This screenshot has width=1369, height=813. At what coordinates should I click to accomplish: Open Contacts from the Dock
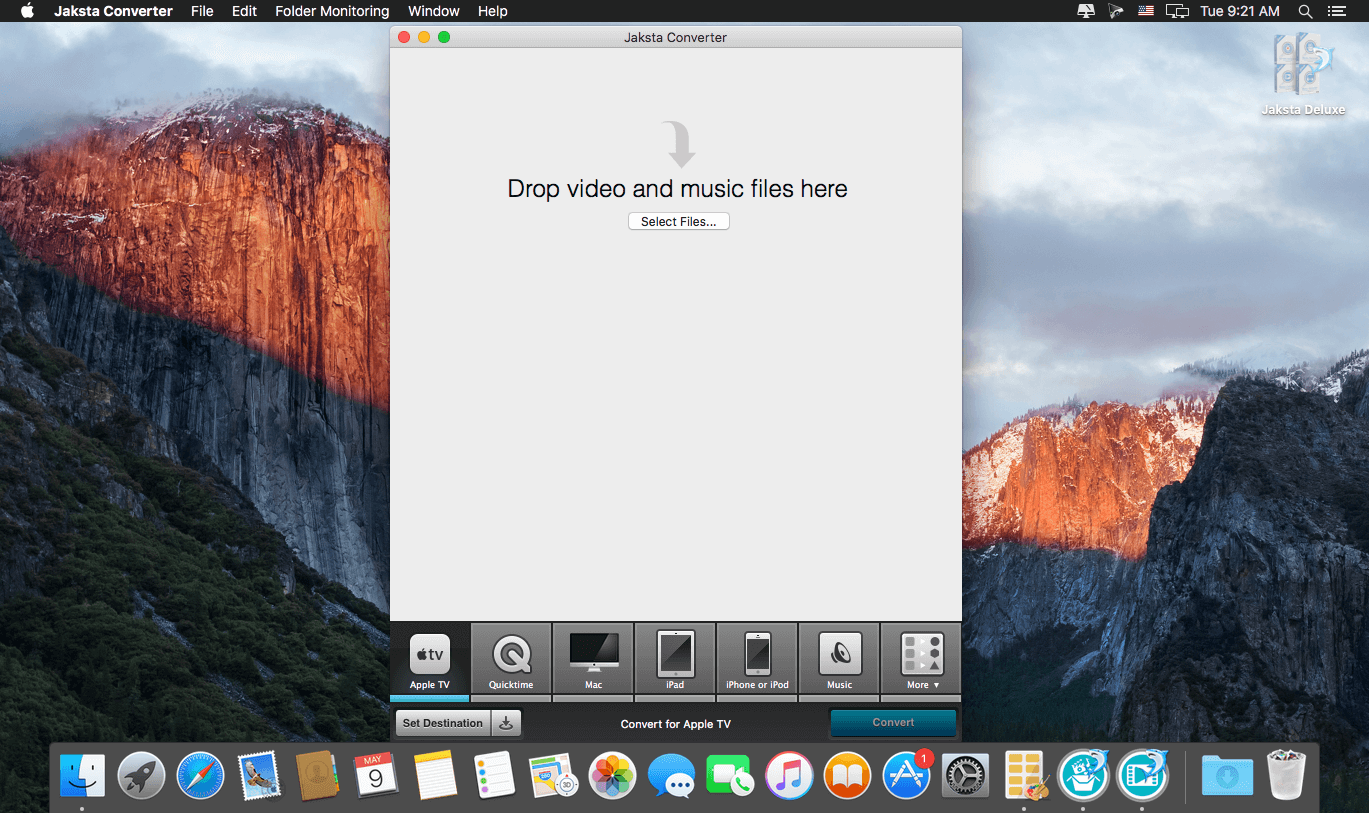click(318, 776)
